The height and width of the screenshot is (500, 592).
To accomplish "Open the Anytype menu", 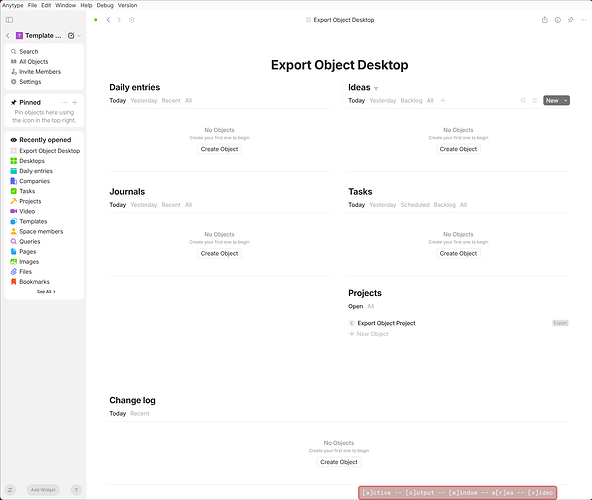I will tap(13, 5).
